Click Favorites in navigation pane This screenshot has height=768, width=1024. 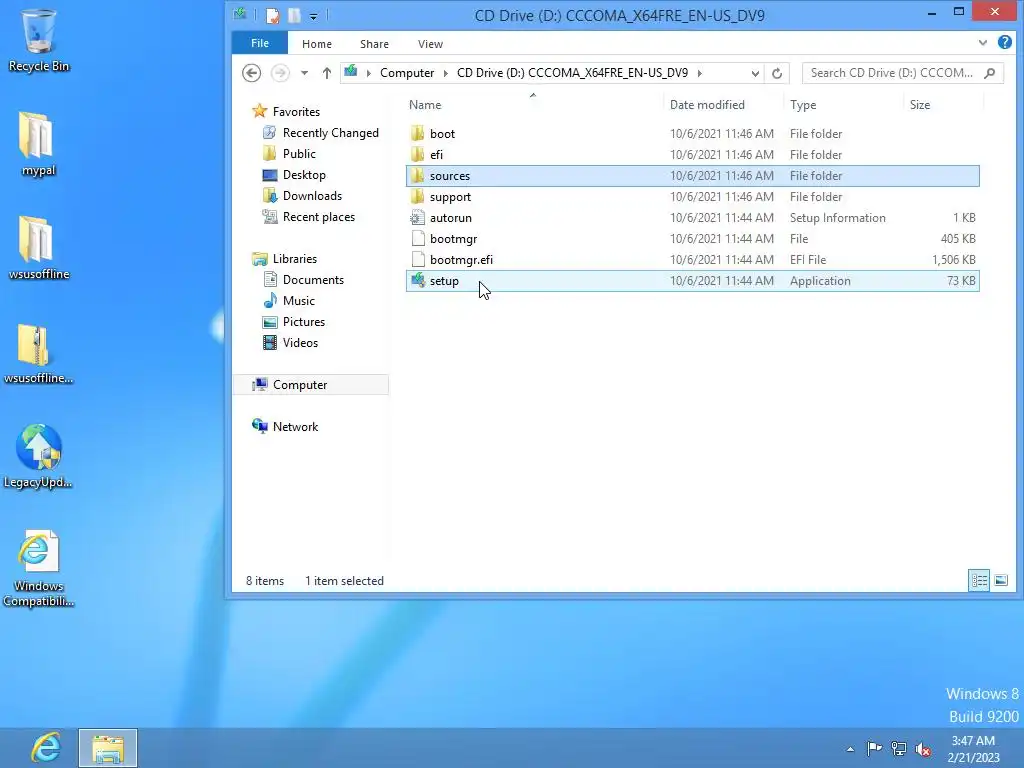[x=296, y=112]
